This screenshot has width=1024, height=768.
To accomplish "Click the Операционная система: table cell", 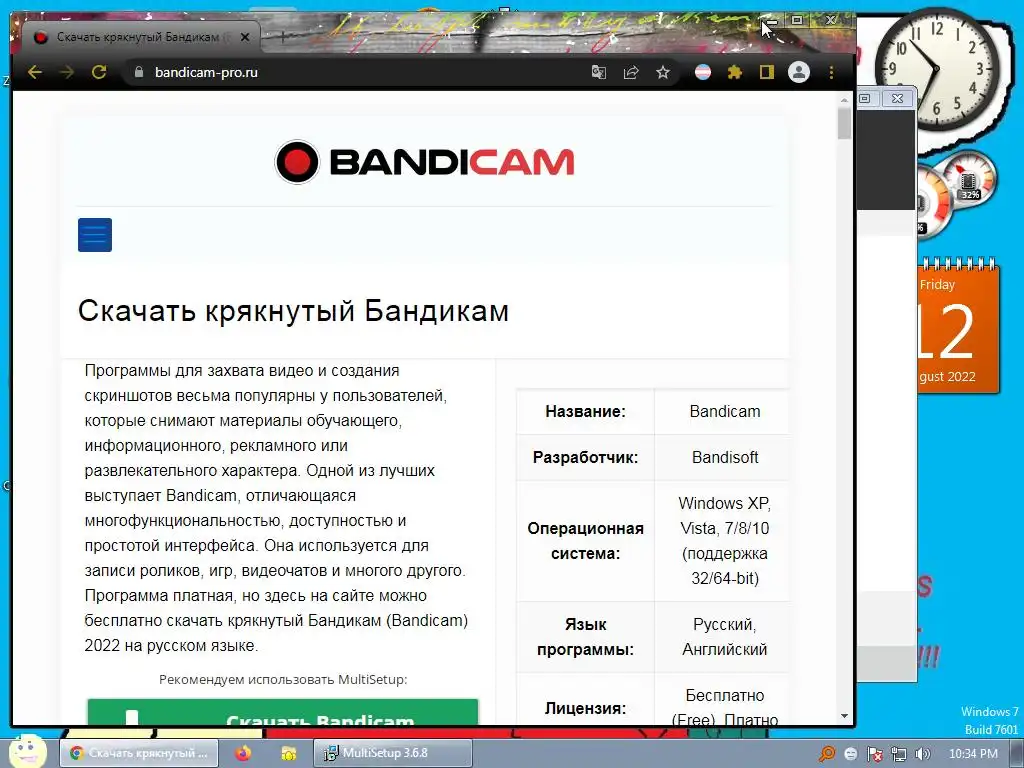I will [x=585, y=541].
